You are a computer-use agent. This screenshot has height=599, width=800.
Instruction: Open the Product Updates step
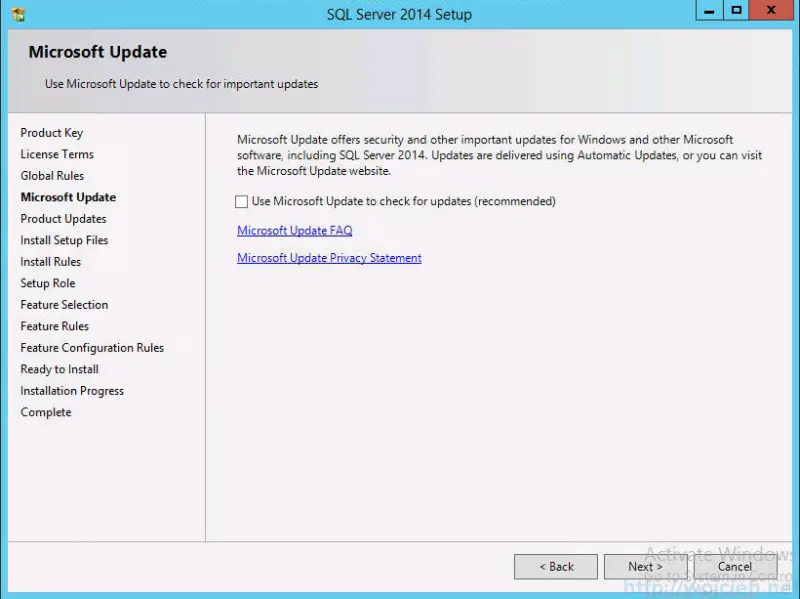click(x=63, y=218)
